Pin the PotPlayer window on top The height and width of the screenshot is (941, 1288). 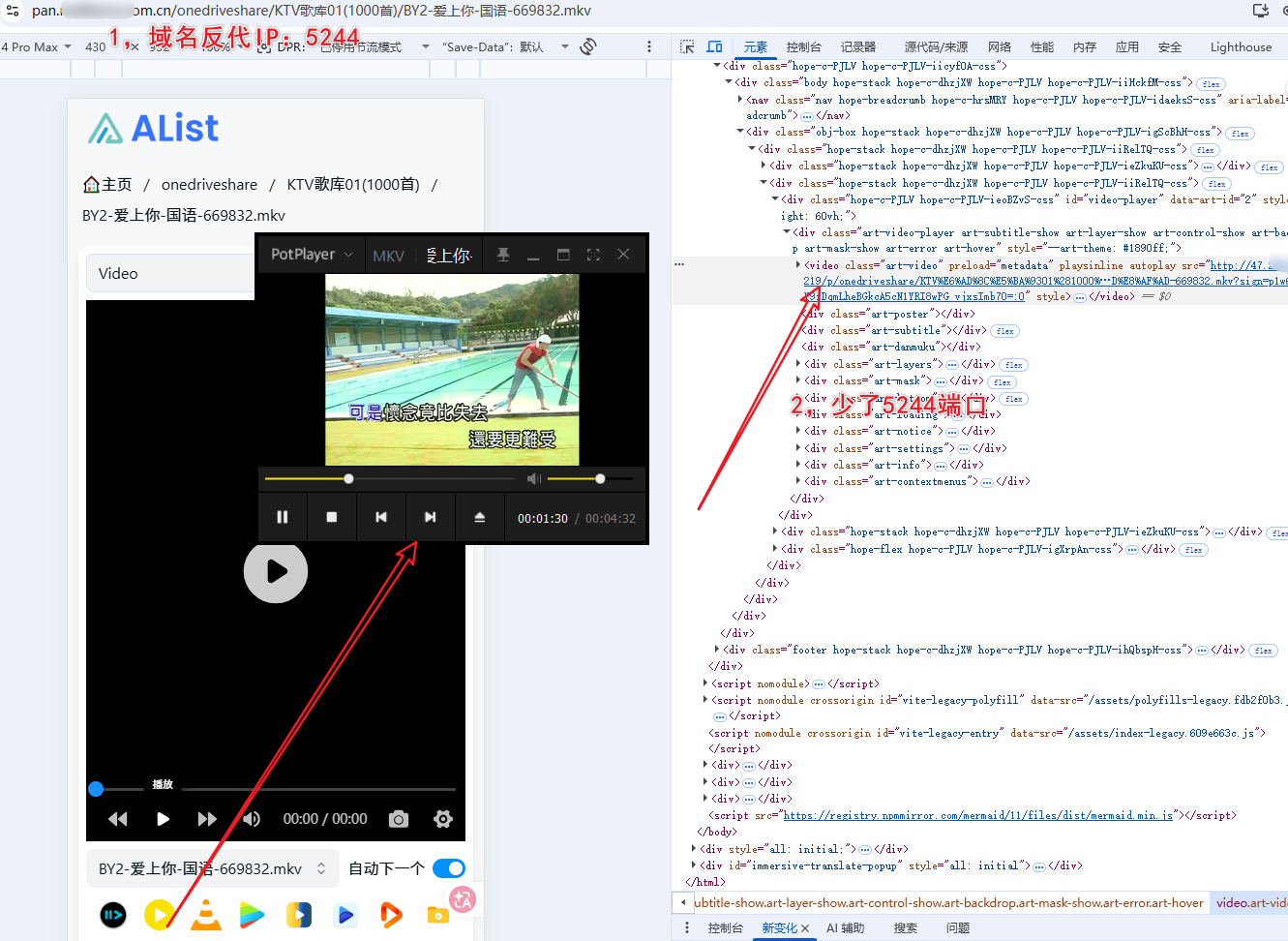(503, 255)
